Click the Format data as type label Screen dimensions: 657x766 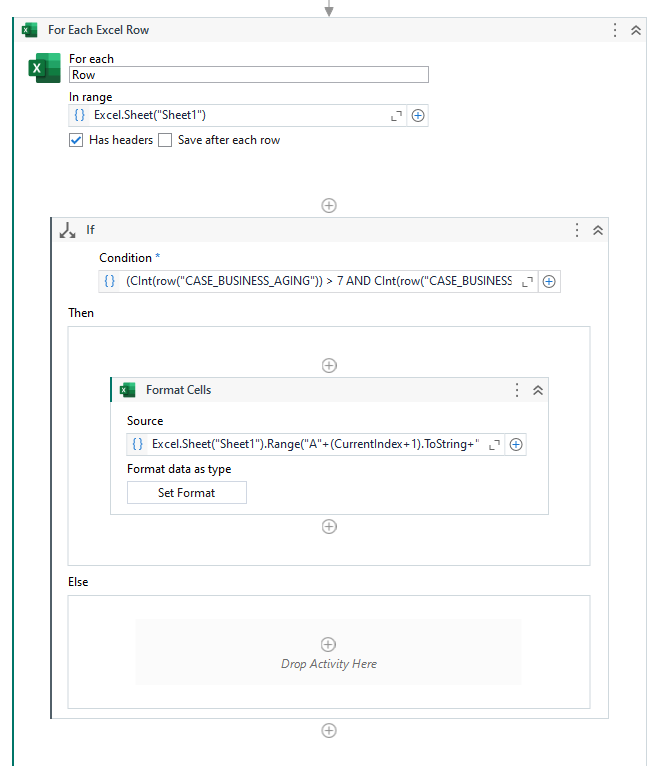[x=179, y=469]
